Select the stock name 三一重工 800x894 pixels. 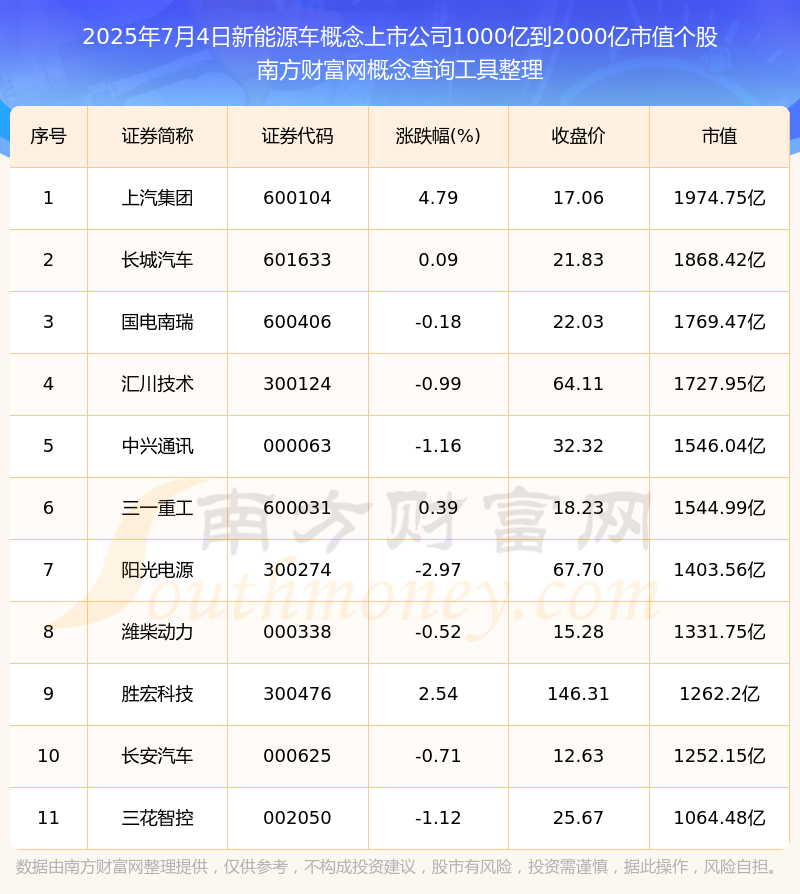coord(157,508)
